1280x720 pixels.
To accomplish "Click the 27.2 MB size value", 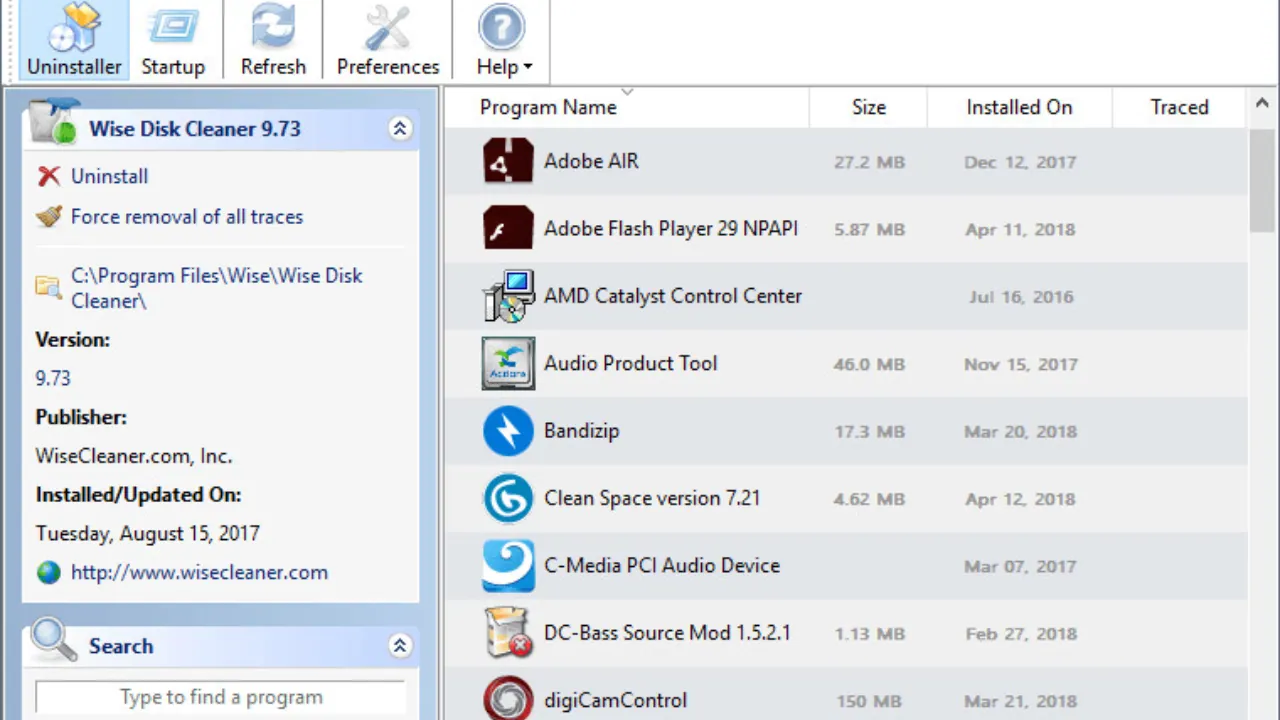I will (869, 162).
